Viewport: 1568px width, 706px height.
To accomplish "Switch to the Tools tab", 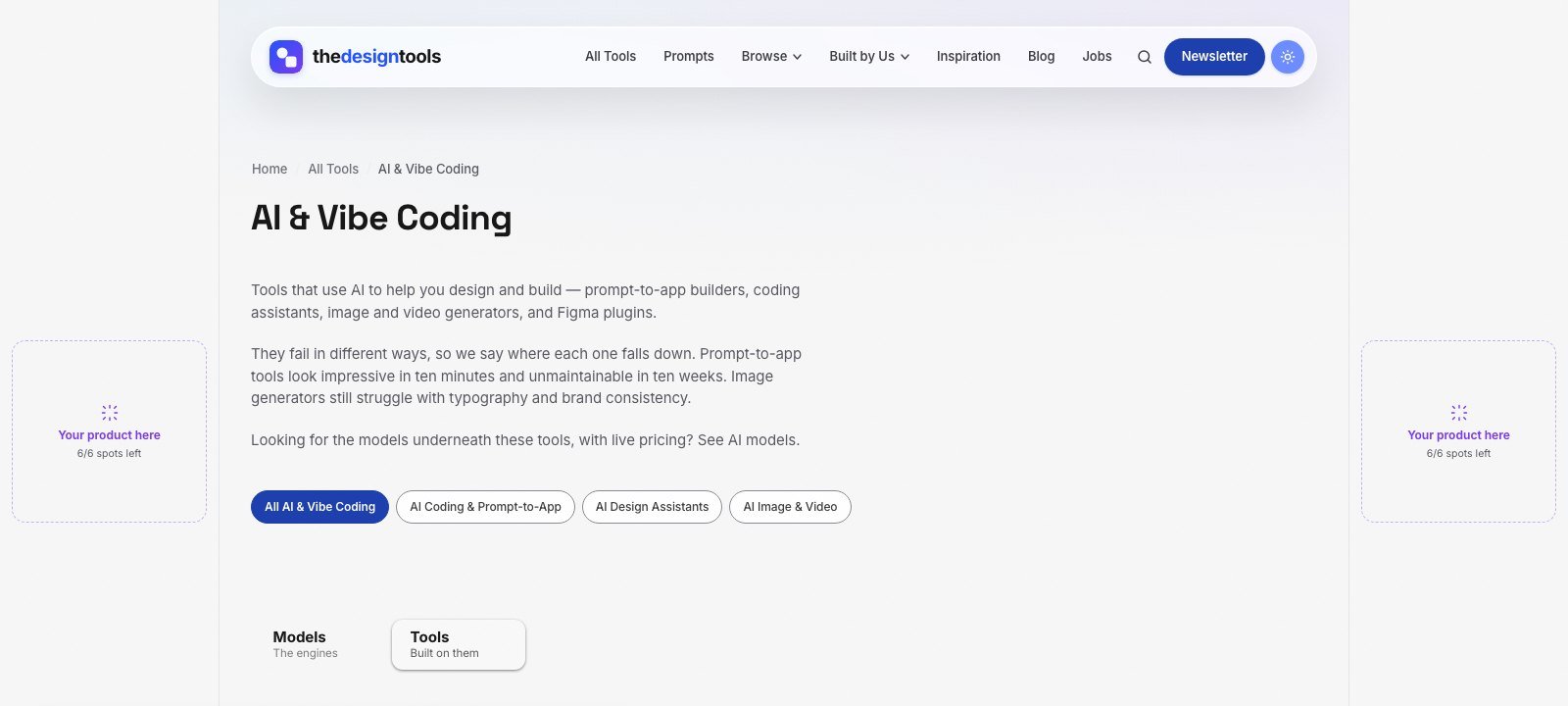I will 459,644.
